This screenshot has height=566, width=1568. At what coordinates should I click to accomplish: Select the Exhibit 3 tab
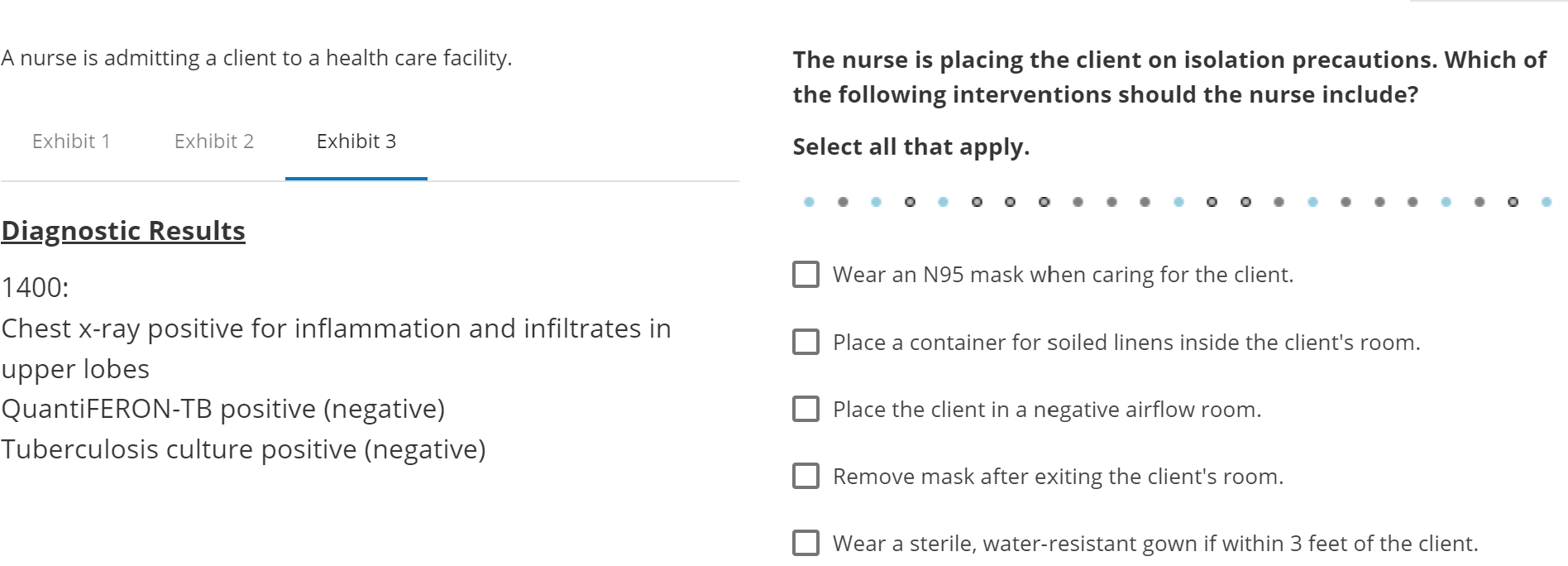356,141
